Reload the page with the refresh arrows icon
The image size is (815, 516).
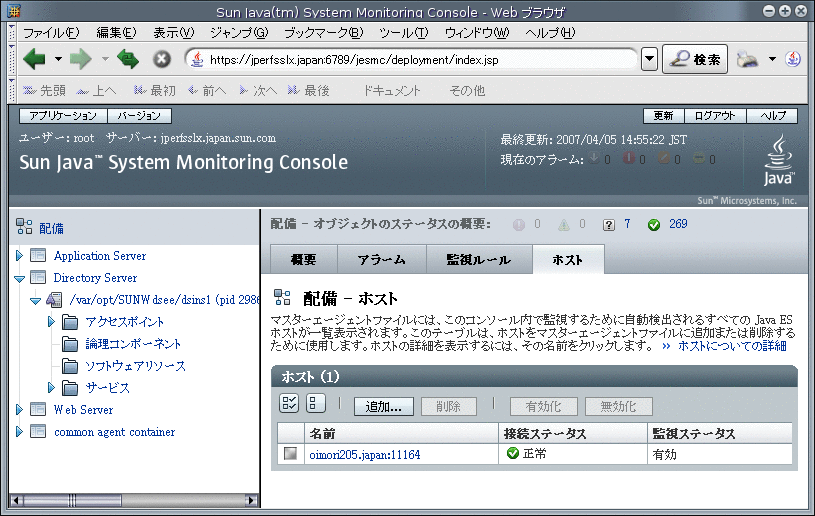pyautogui.click(x=128, y=59)
